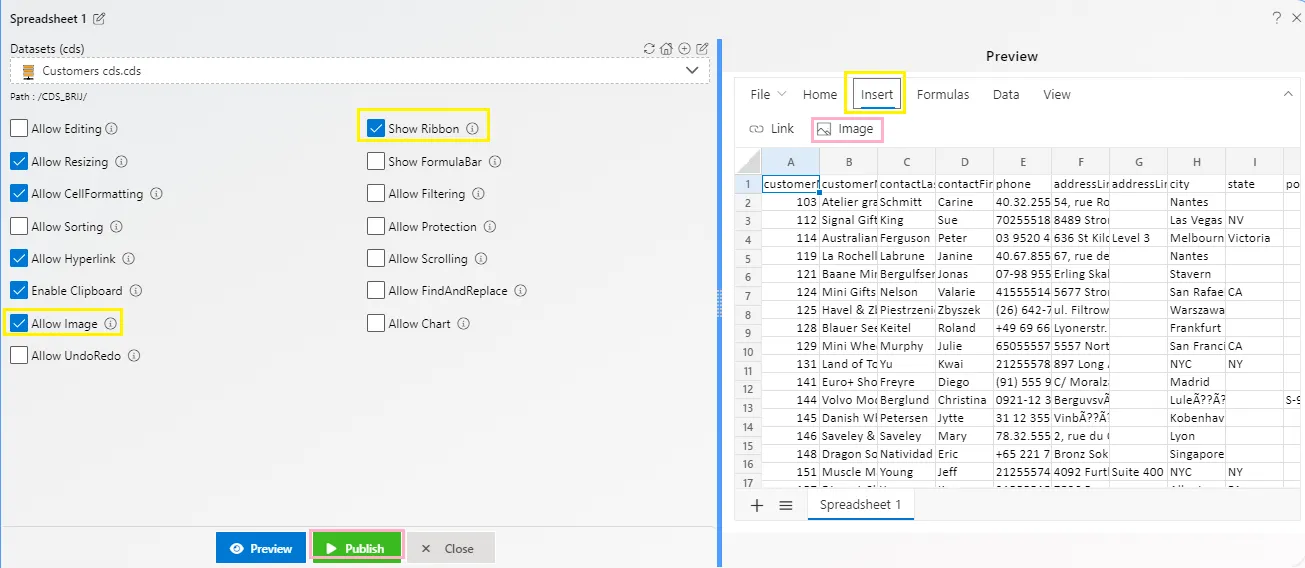Image resolution: width=1305 pixels, height=568 pixels.
Task: Select row 1 header
Action: coord(748,184)
